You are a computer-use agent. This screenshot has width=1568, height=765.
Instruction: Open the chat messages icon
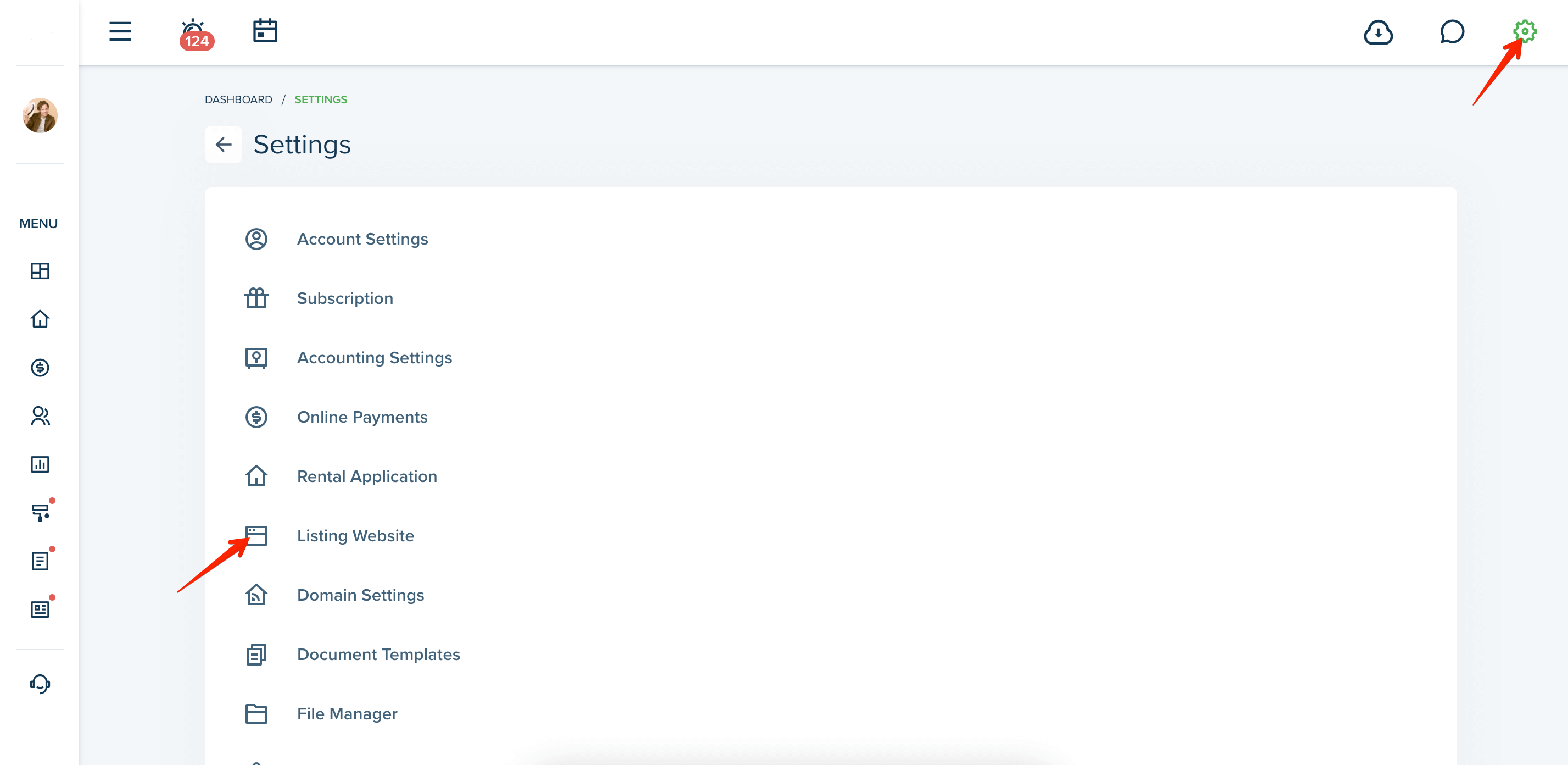coord(1452,32)
